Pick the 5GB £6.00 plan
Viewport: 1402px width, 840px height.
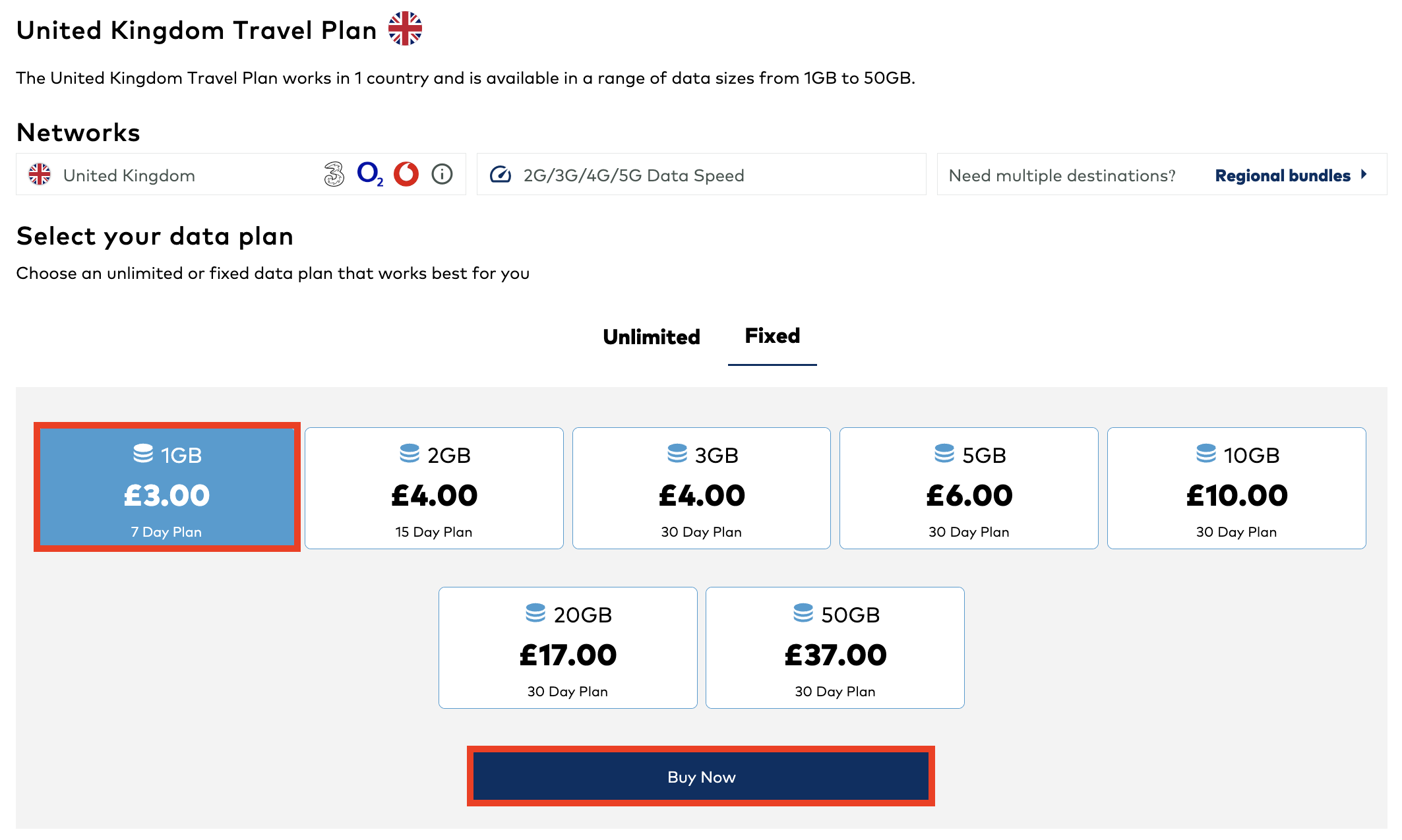click(969, 488)
